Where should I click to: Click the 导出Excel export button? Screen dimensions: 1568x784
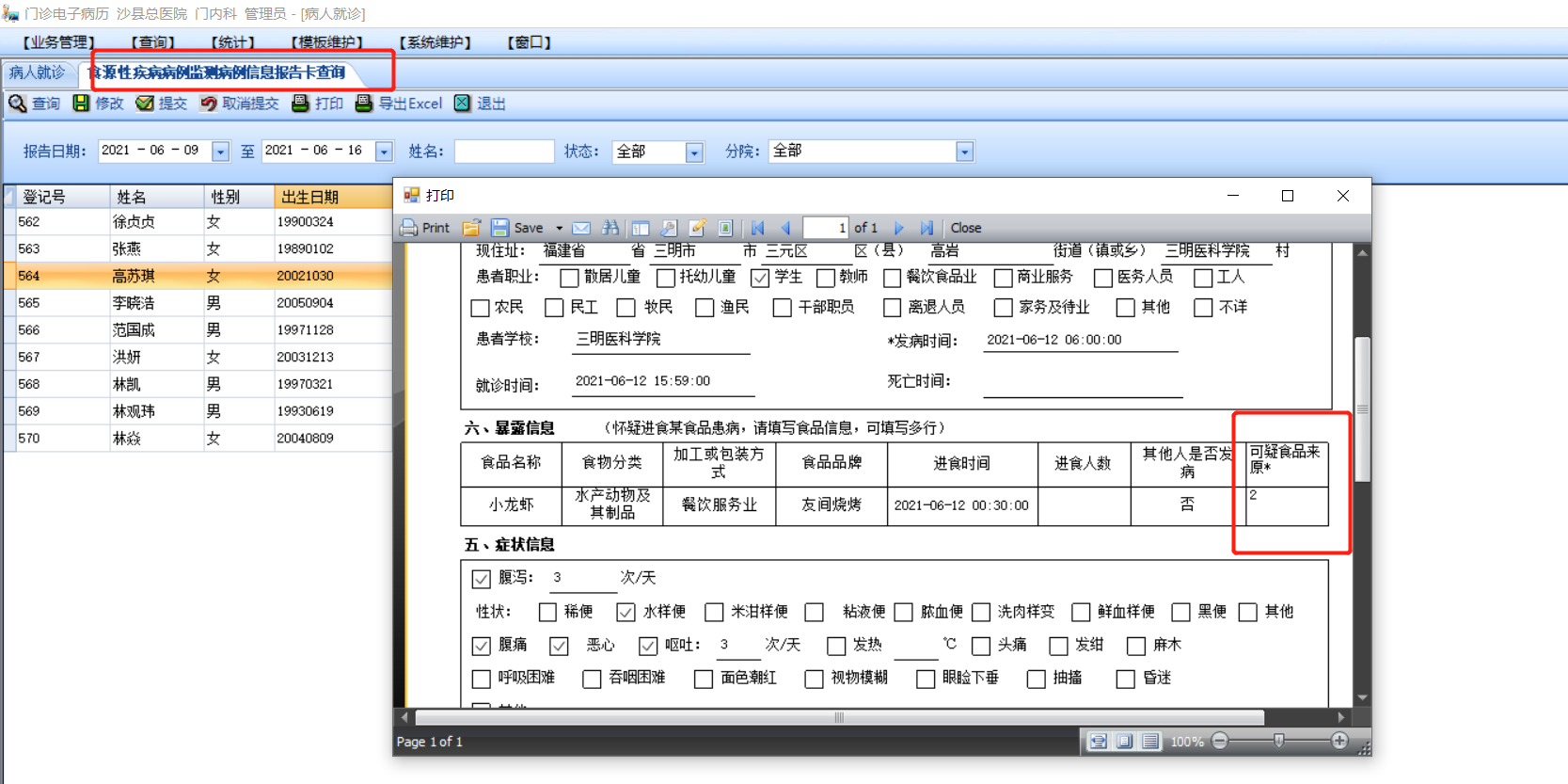pyautogui.click(x=399, y=104)
